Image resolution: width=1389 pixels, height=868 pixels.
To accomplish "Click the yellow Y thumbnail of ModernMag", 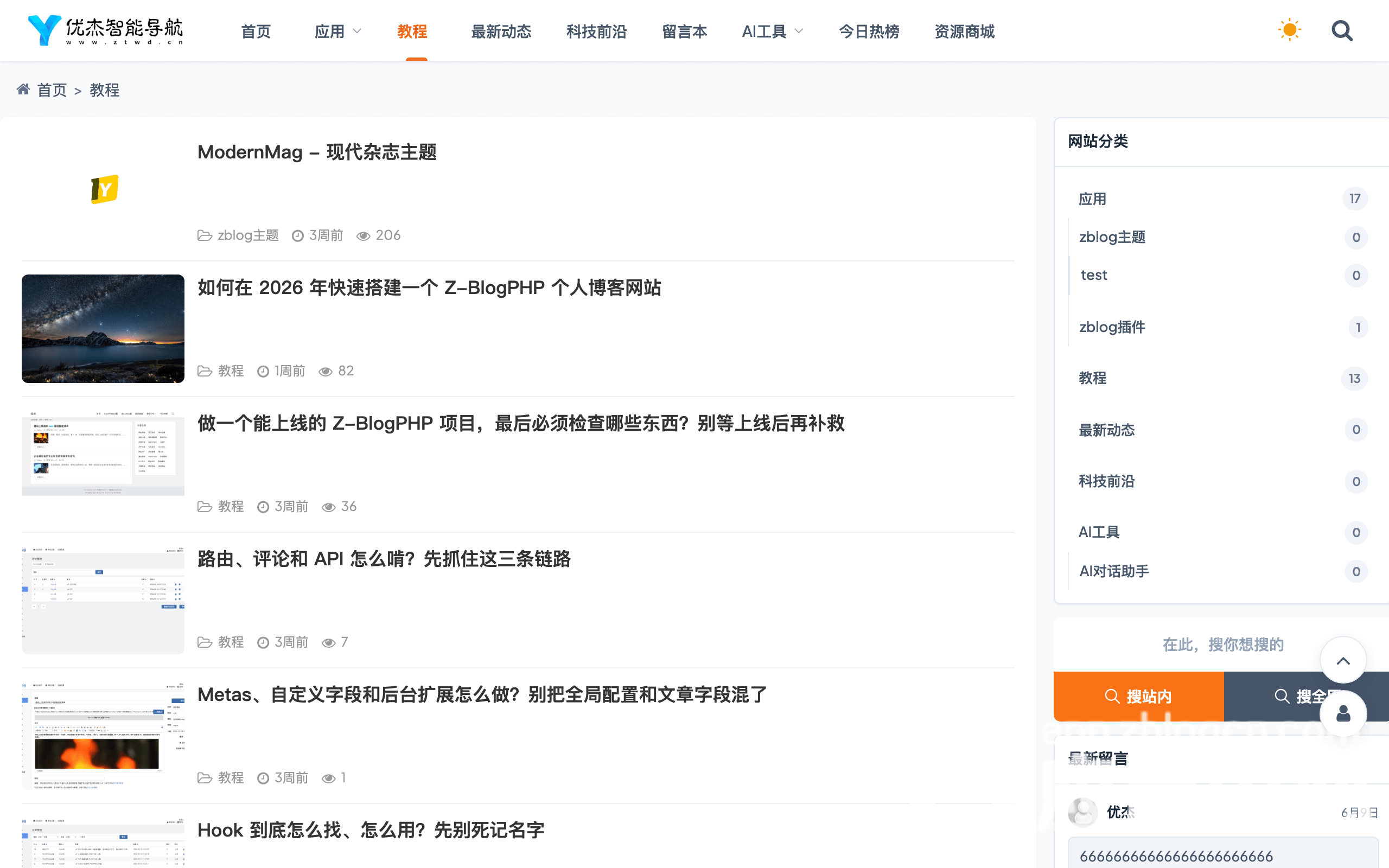I will click(104, 189).
